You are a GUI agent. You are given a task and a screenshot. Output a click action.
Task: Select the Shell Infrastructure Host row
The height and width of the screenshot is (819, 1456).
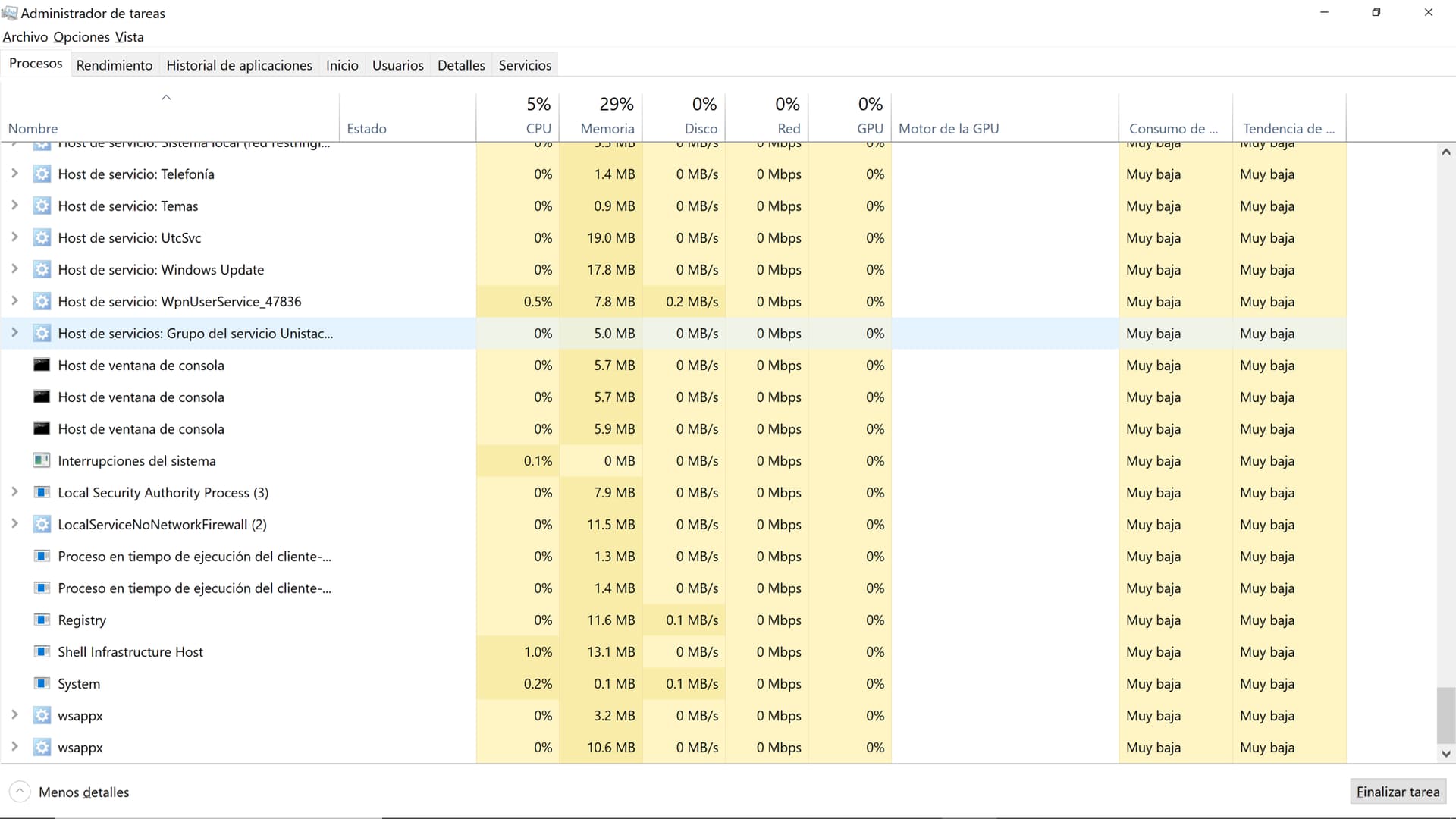click(673, 651)
